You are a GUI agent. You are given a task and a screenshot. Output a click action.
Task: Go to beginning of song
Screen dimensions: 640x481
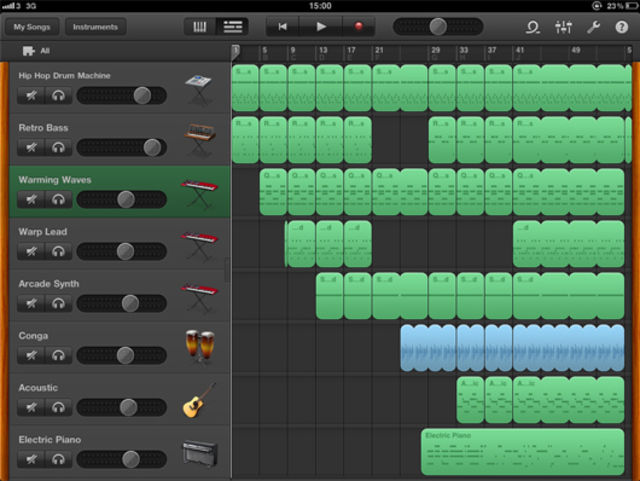(282, 27)
